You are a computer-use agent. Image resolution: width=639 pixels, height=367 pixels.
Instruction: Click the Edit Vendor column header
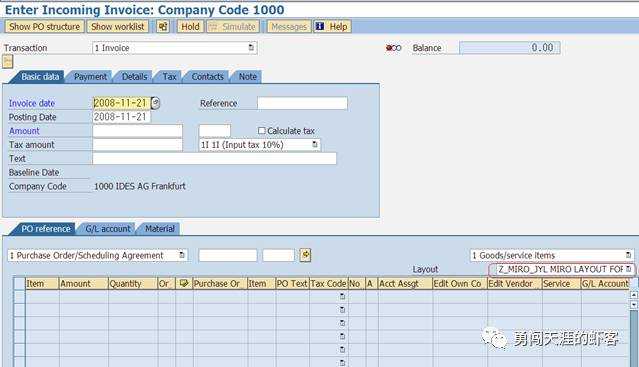point(515,283)
